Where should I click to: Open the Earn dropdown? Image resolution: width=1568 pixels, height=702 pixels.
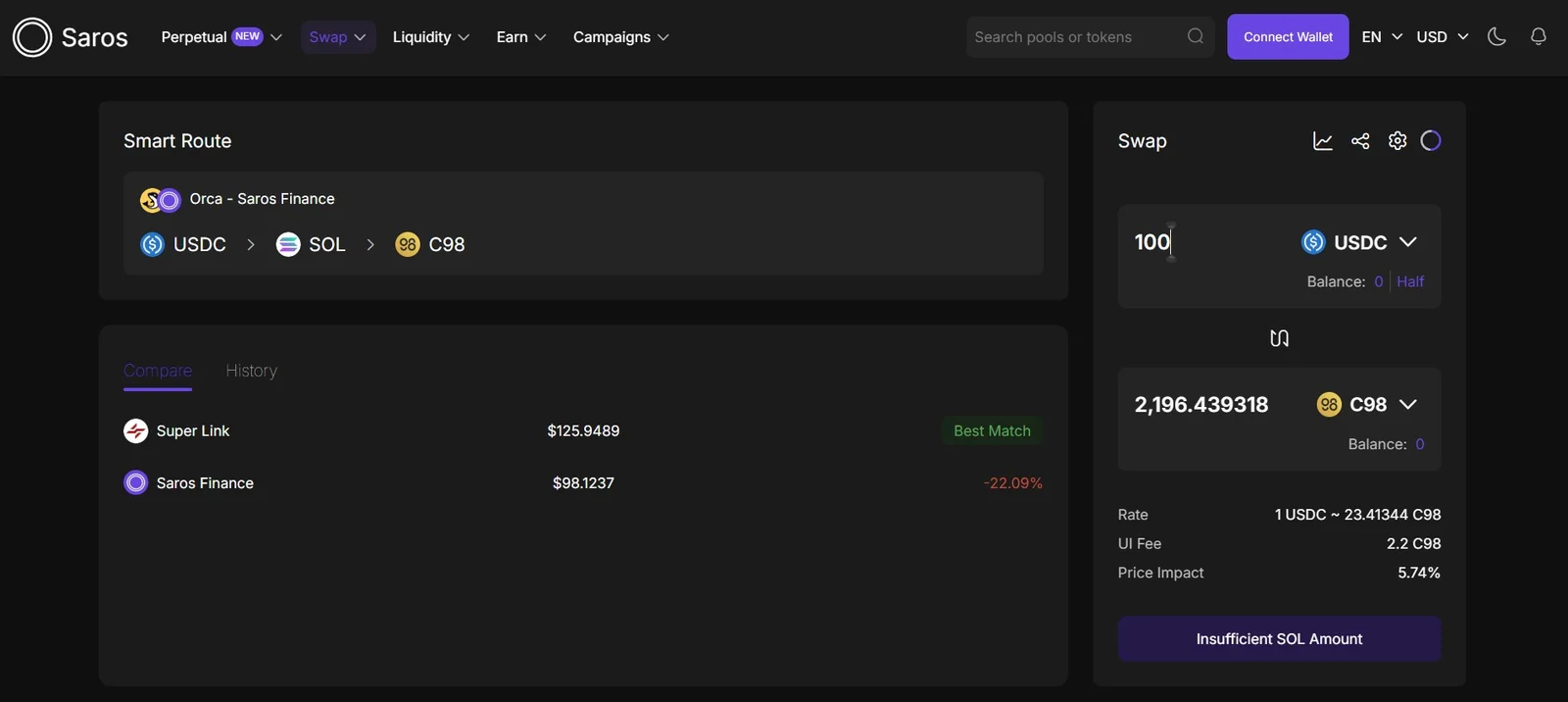521,37
